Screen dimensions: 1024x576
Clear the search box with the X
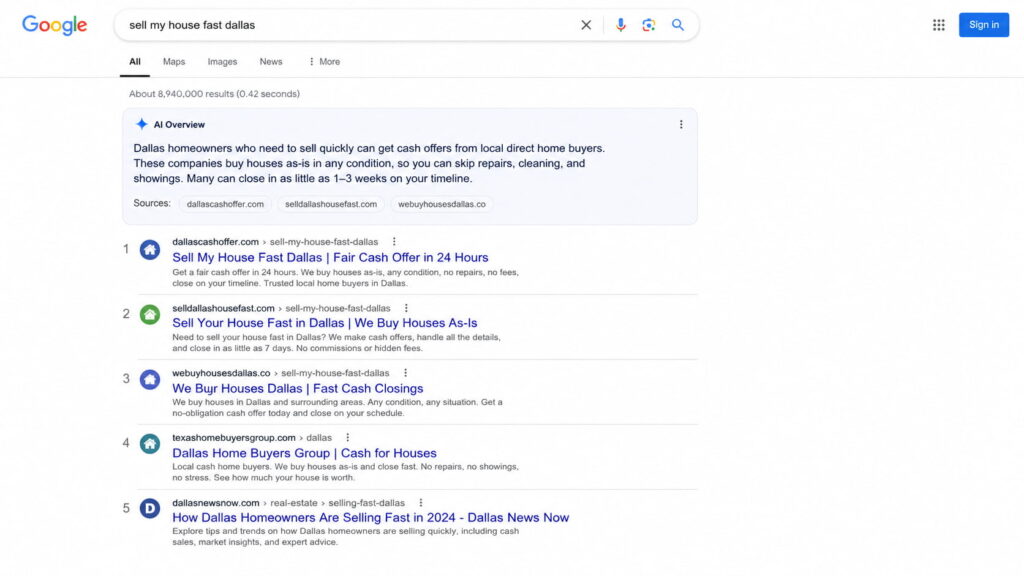[586, 25]
